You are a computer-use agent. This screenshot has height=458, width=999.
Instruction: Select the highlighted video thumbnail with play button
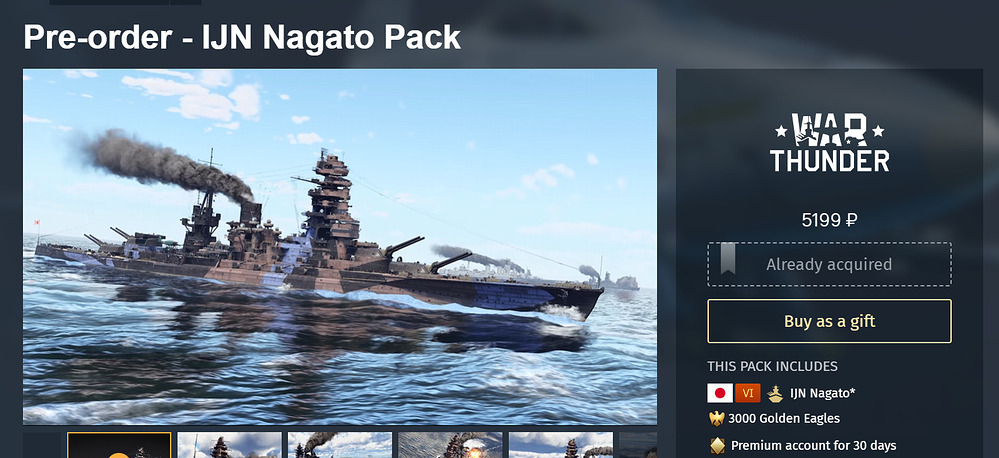[119, 445]
